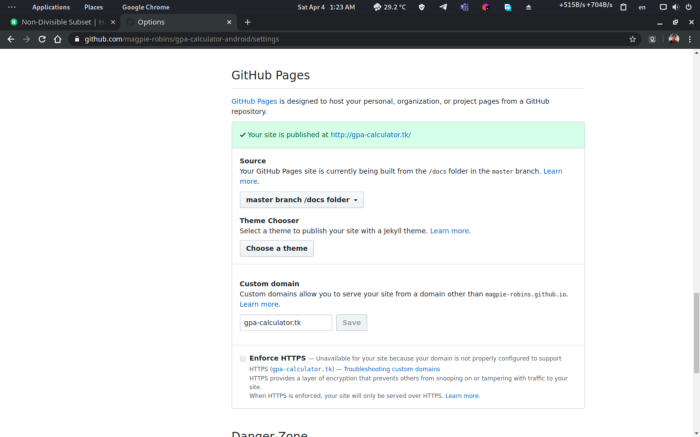Close the Options tab
Viewport: 700px width, 437px height.
229,22
